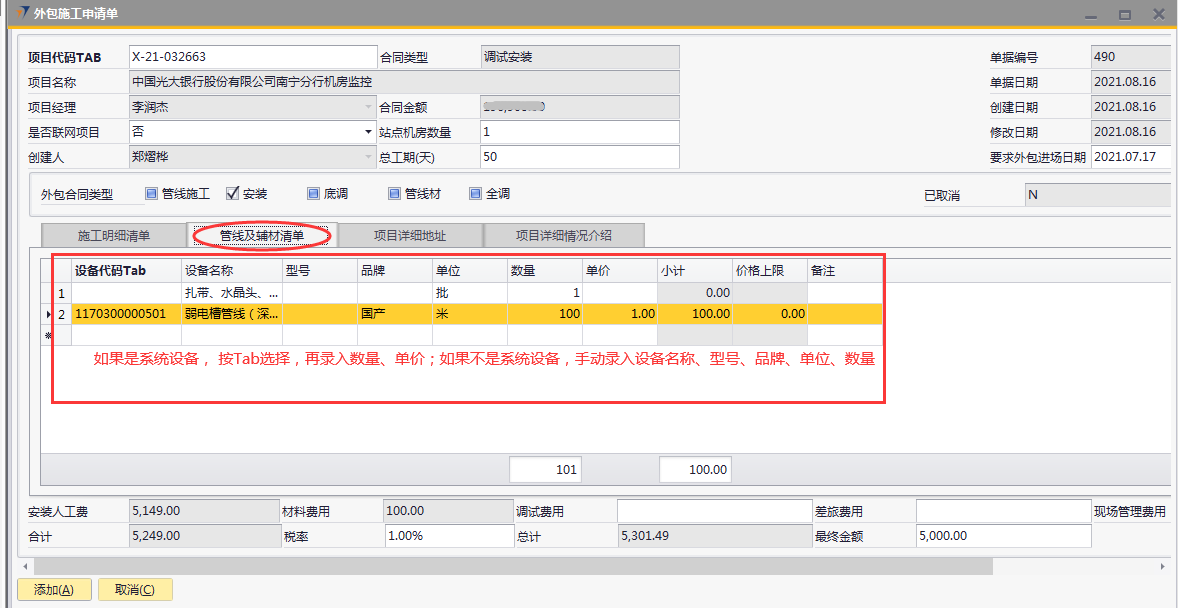Click the 项目代码TAB input field

[x=252, y=57]
